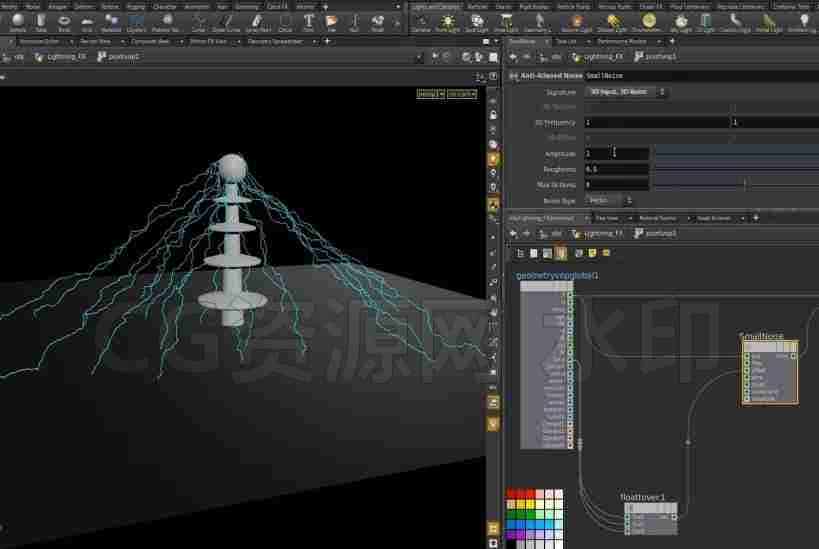This screenshot has width=819, height=549.
Task: Add an Area Light from the shelf
Action: (x=506, y=22)
